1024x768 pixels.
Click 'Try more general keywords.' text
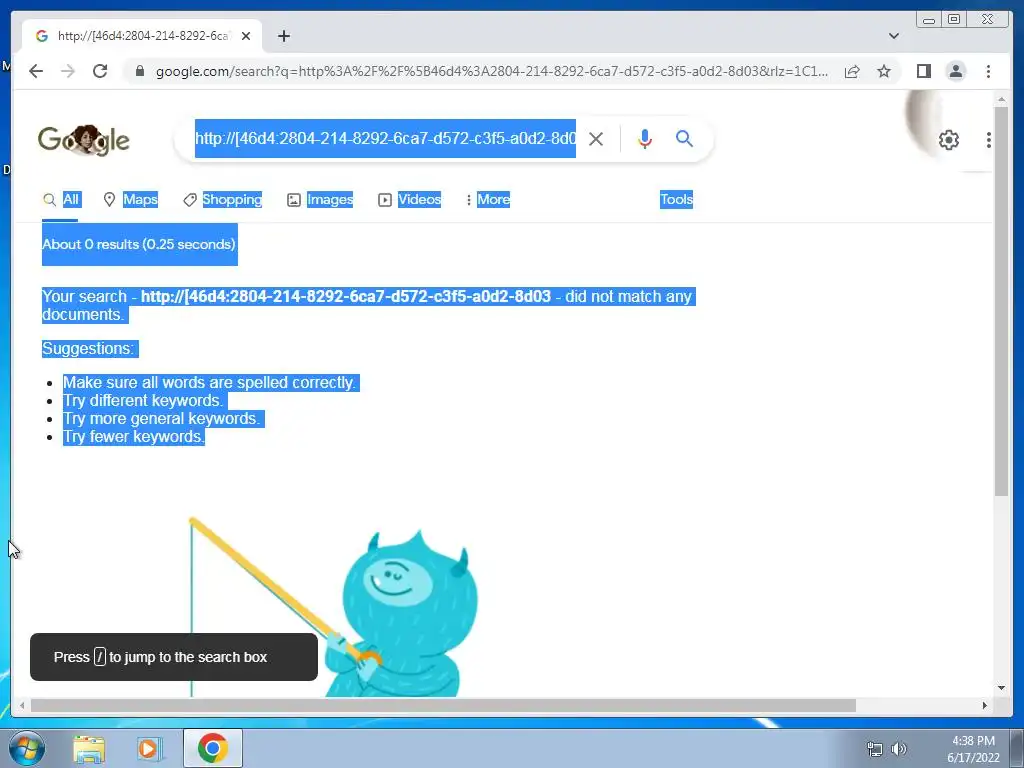[161, 419]
